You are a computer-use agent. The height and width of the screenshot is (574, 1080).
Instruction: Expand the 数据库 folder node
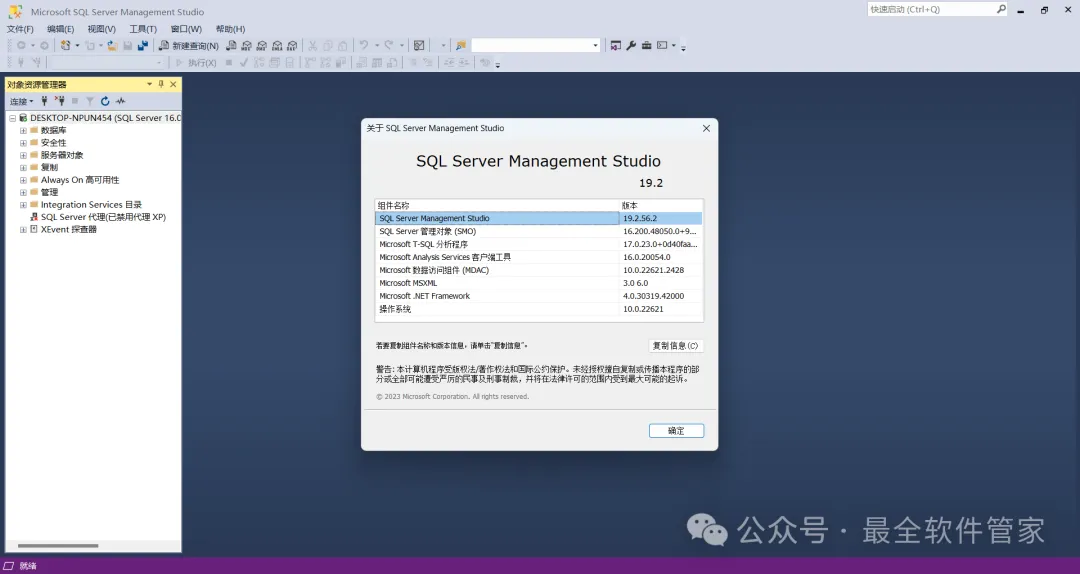23,130
